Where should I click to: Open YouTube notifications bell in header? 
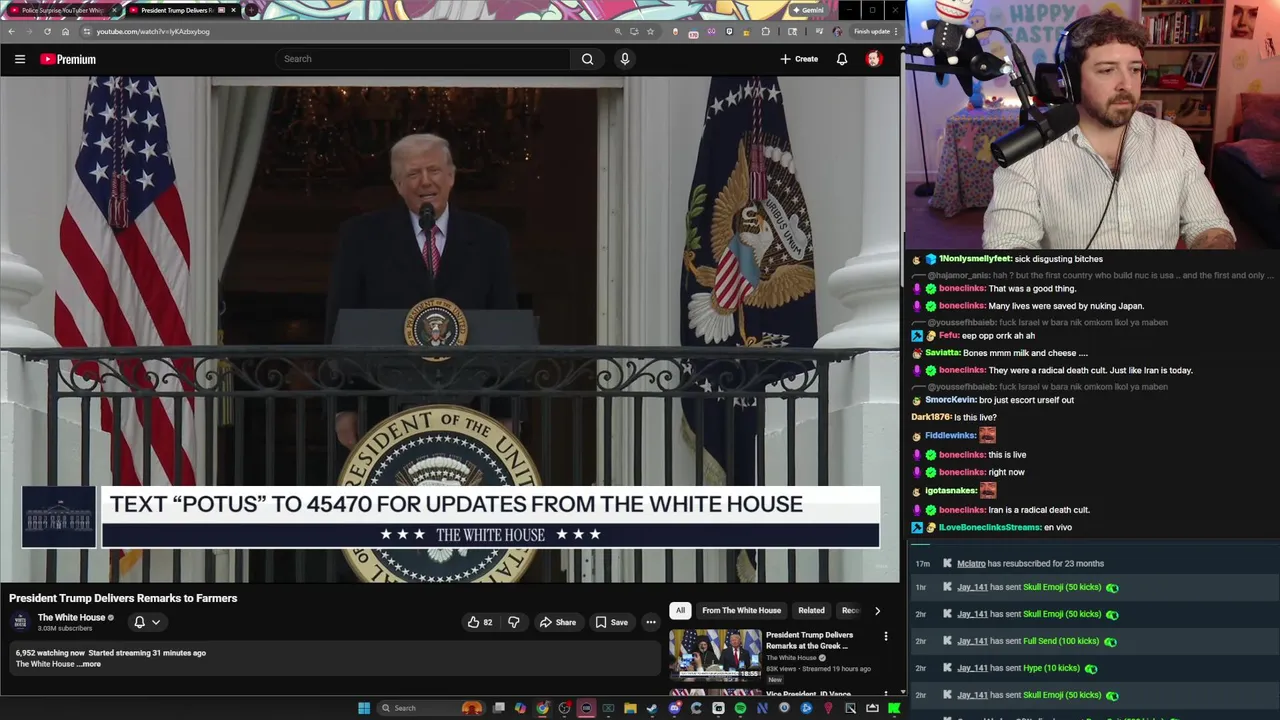pyautogui.click(x=842, y=59)
